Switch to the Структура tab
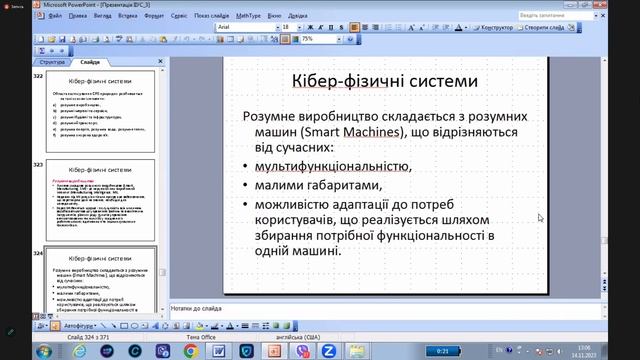 point(52,62)
